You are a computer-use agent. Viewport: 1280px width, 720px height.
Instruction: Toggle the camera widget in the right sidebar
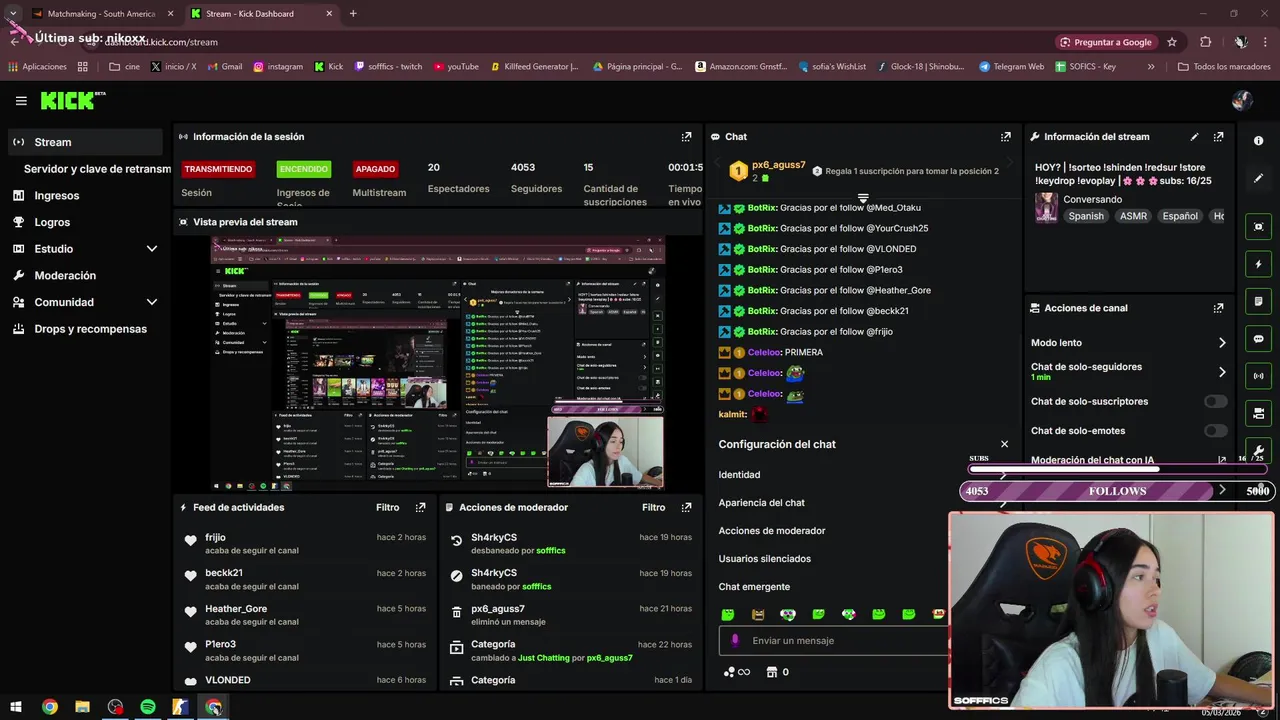[x=1258, y=413]
